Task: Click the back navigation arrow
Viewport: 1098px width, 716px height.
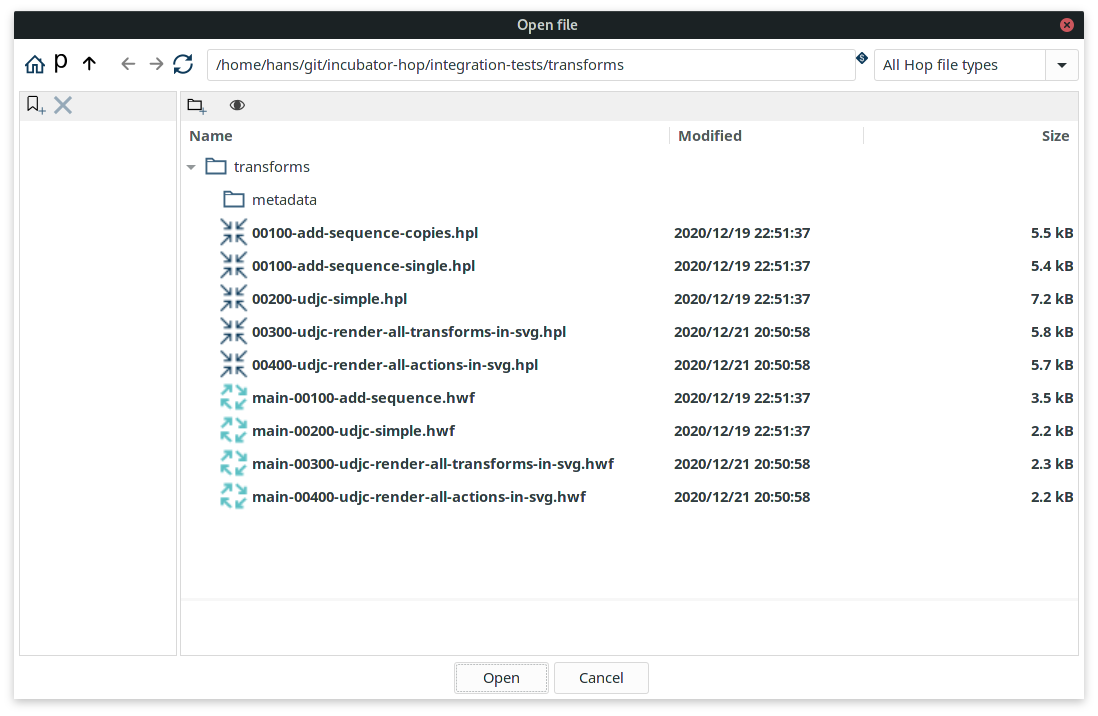Action: click(x=128, y=63)
